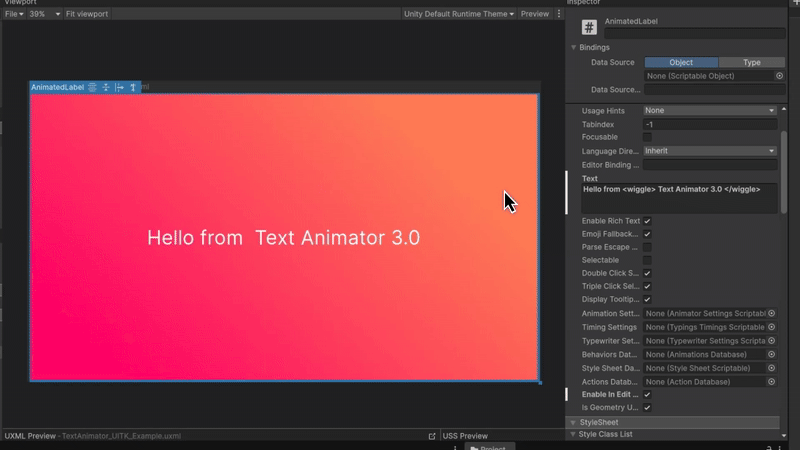Click the horizontal stretch icon in AnimatedLabel header

[120, 88]
